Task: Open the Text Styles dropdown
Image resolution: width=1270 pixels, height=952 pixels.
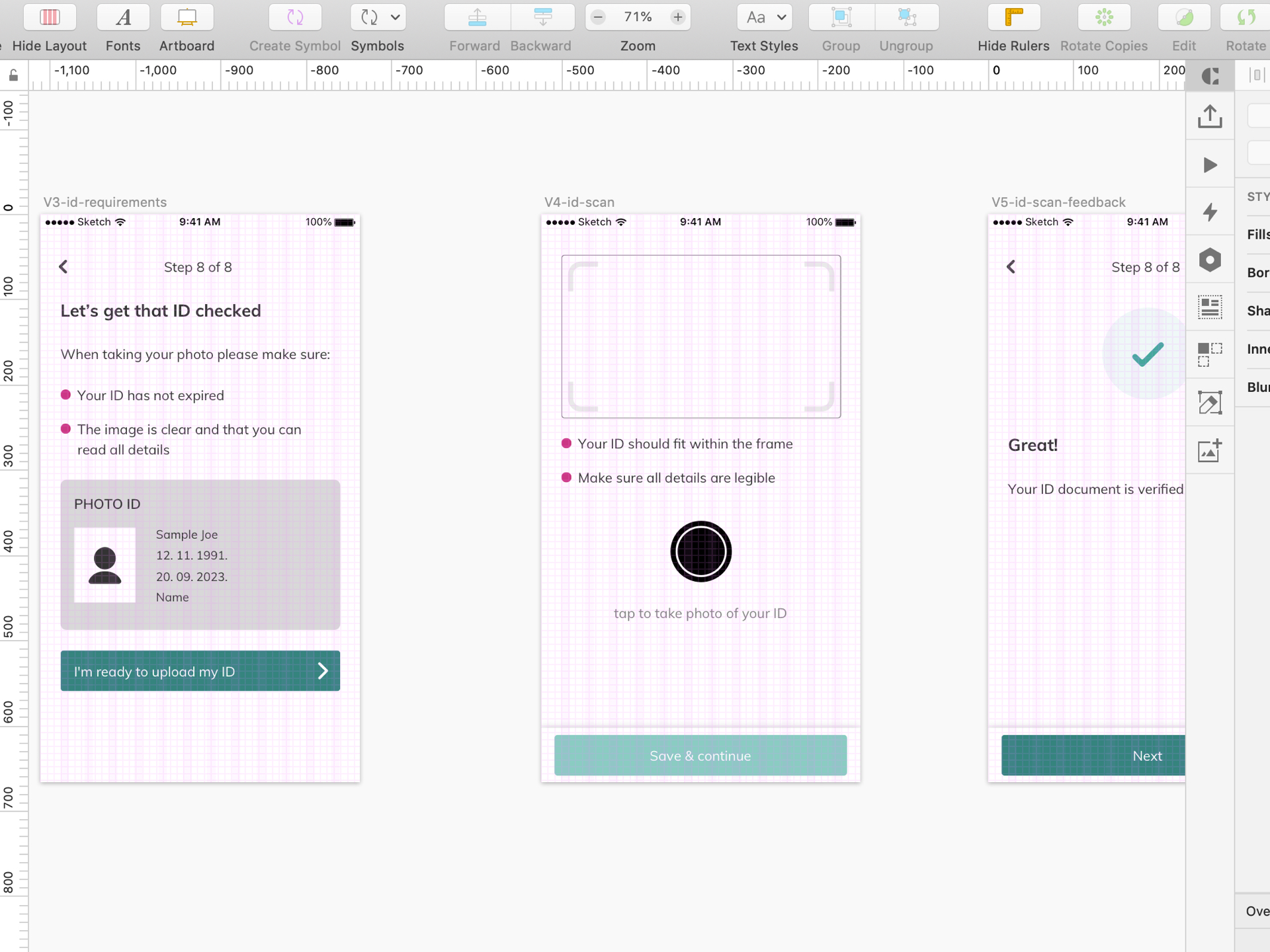Action: pos(765,17)
